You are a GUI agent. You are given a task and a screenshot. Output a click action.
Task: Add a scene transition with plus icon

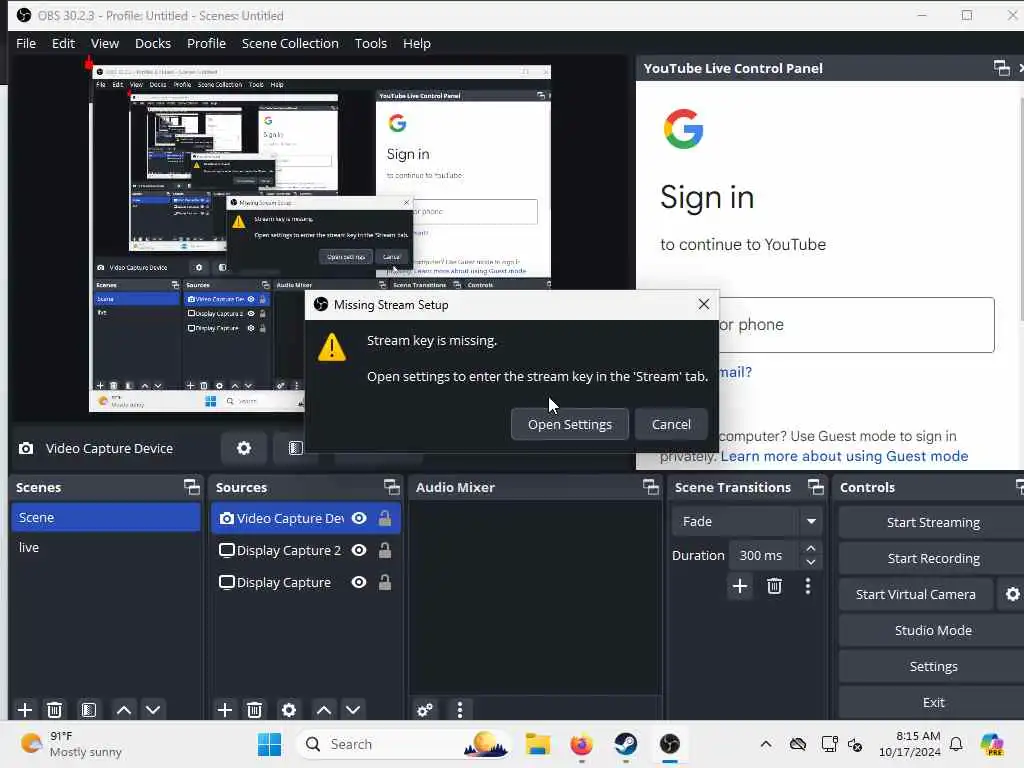[x=740, y=586]
